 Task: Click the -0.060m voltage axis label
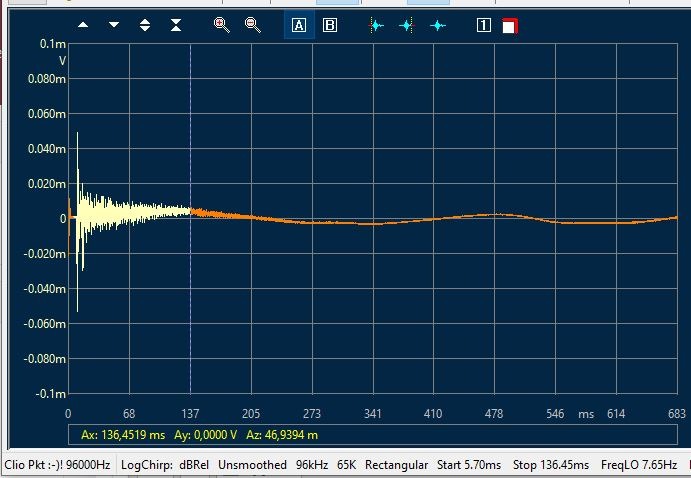point(45,324)
